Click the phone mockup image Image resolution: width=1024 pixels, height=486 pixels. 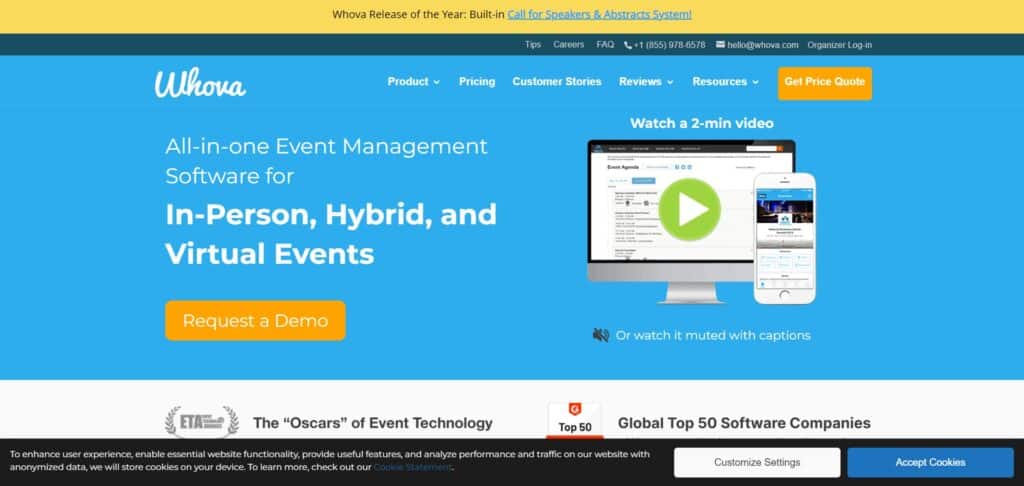(784, 238)
